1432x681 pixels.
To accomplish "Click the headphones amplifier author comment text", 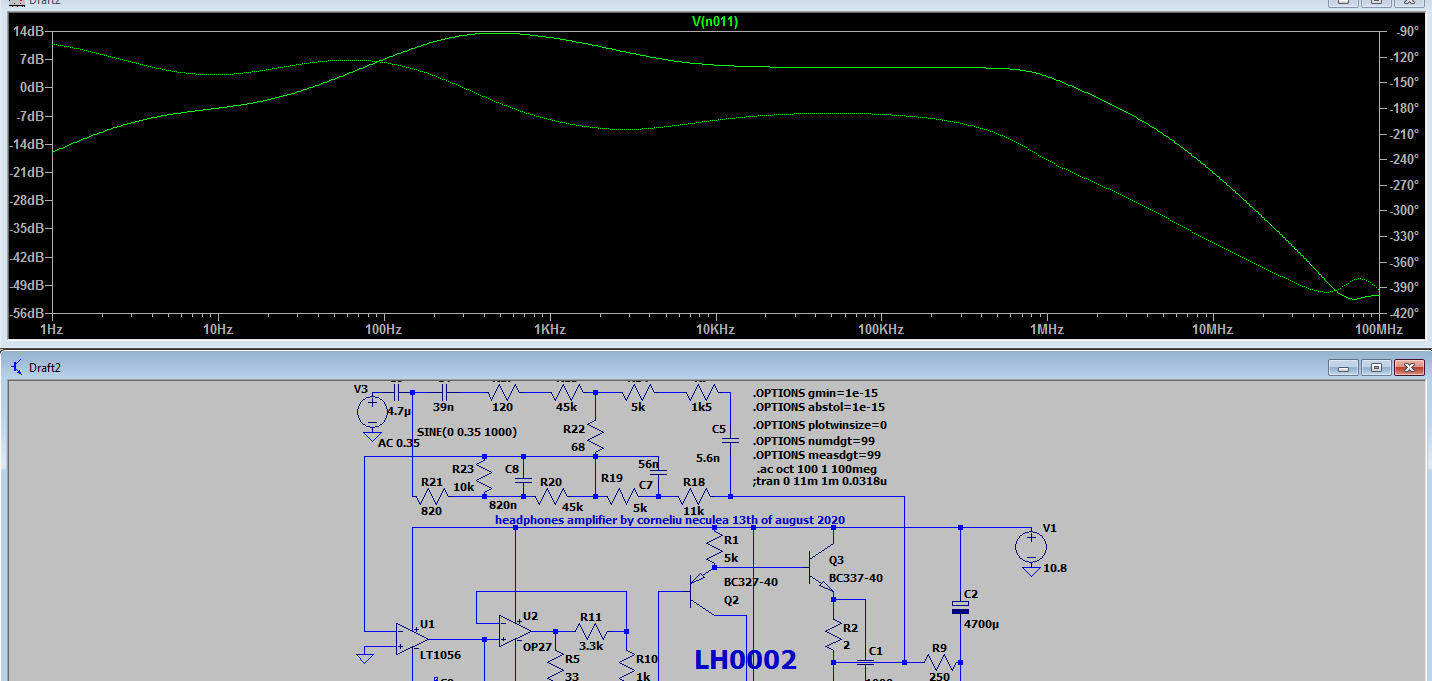I will (670, 520).
